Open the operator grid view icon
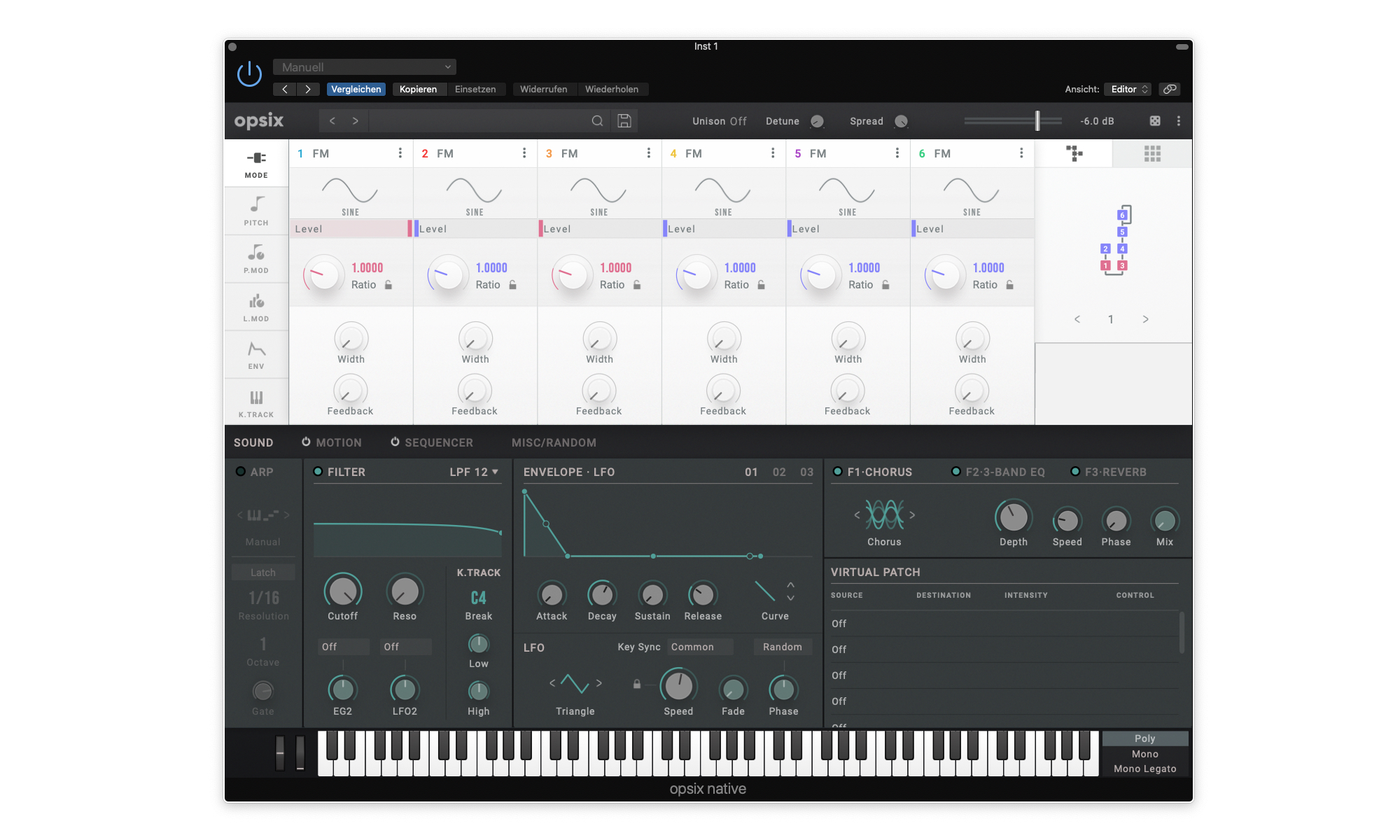Screen dimensions: 1400x840 1151,153
